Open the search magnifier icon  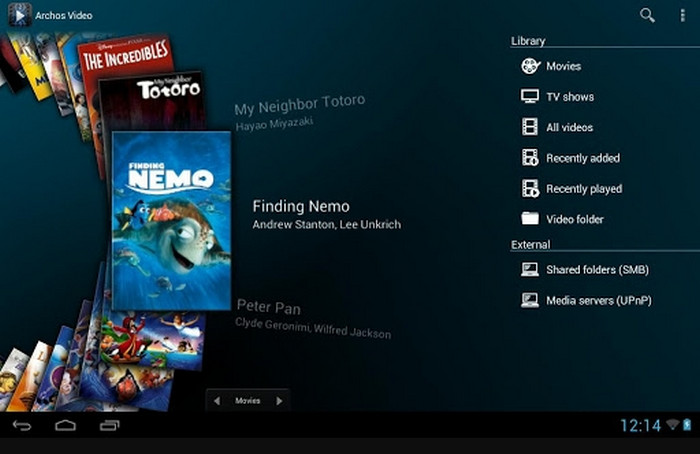click(x=647, y=16)
